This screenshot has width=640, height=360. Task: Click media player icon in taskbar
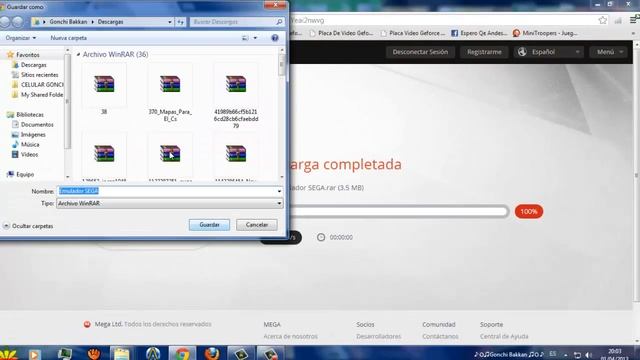(x=34, y=354)
